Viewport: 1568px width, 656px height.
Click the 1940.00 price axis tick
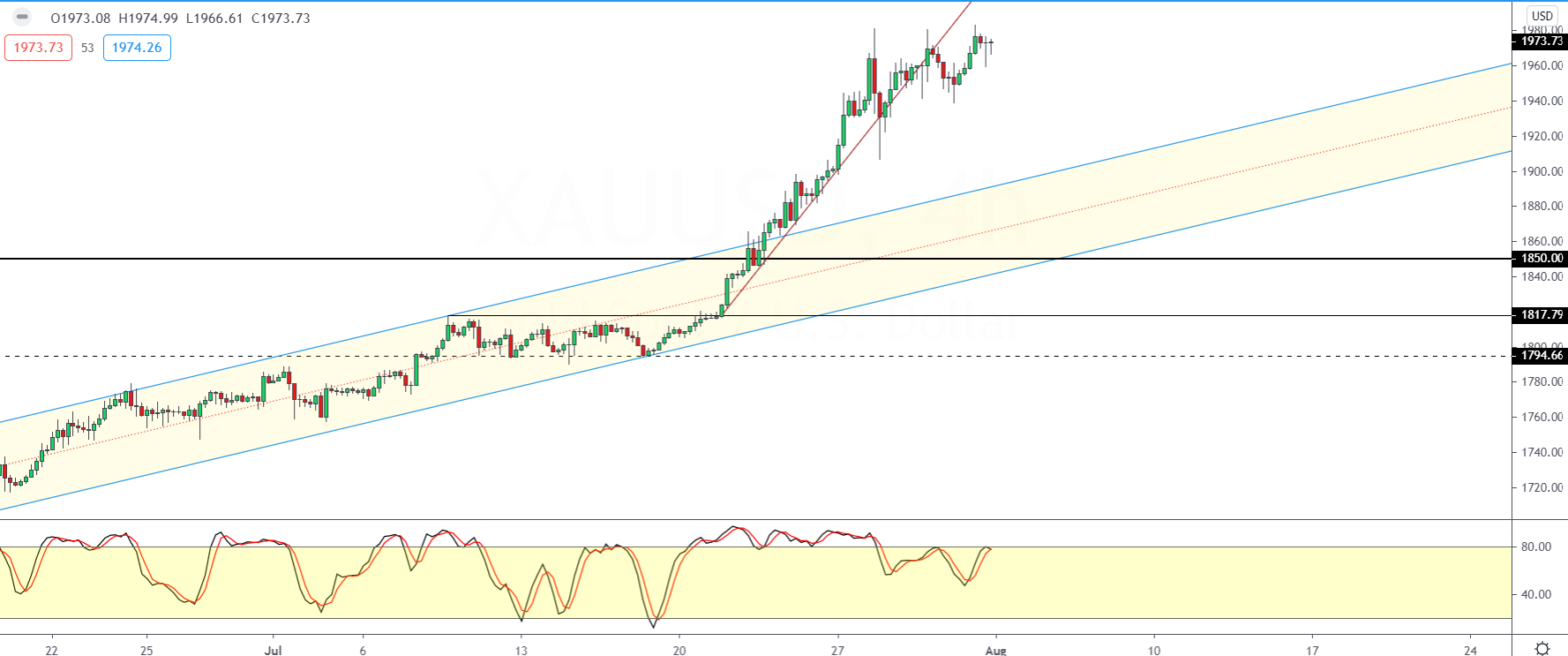click(1542, 101)
